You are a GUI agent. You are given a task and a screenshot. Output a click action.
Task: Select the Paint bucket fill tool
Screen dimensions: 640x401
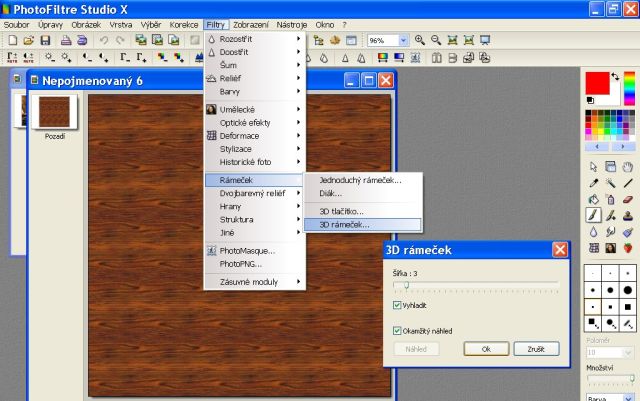(x=593, y=199)
